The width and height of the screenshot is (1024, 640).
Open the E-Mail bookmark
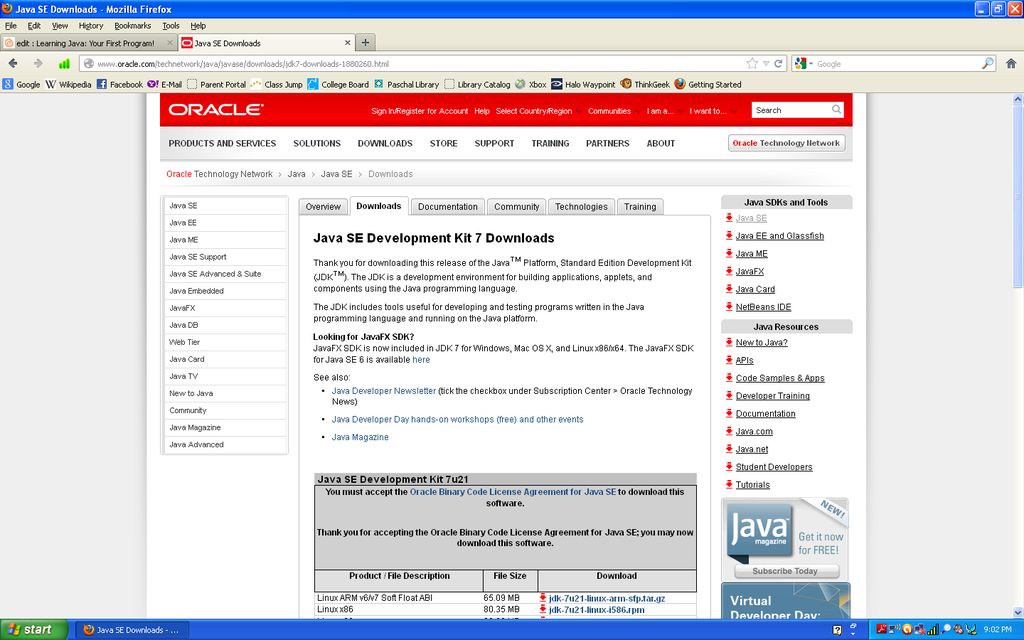tap(165, 84)
